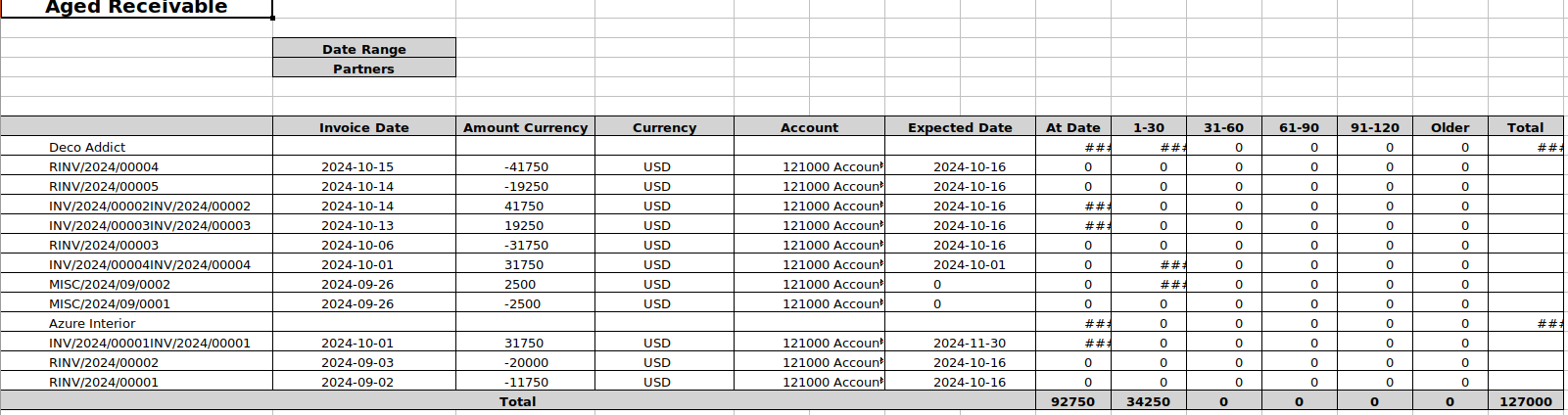Image resolution: width=1568 pixels, height=415 pixels.
Task: Select the Partners cell
Action: [x=363, y=69]
